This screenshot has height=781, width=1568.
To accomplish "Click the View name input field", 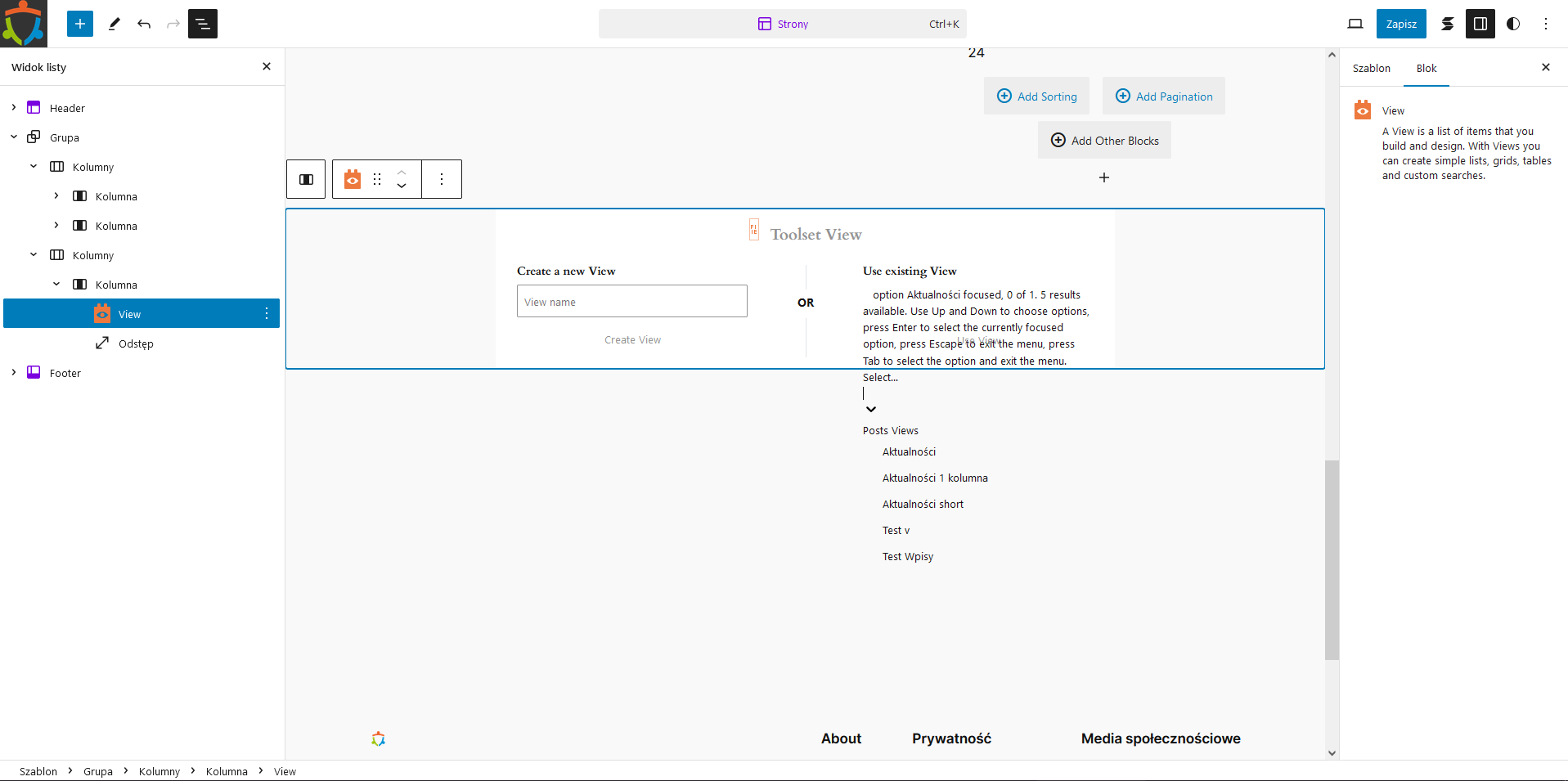I will click(x=631, y=302).
